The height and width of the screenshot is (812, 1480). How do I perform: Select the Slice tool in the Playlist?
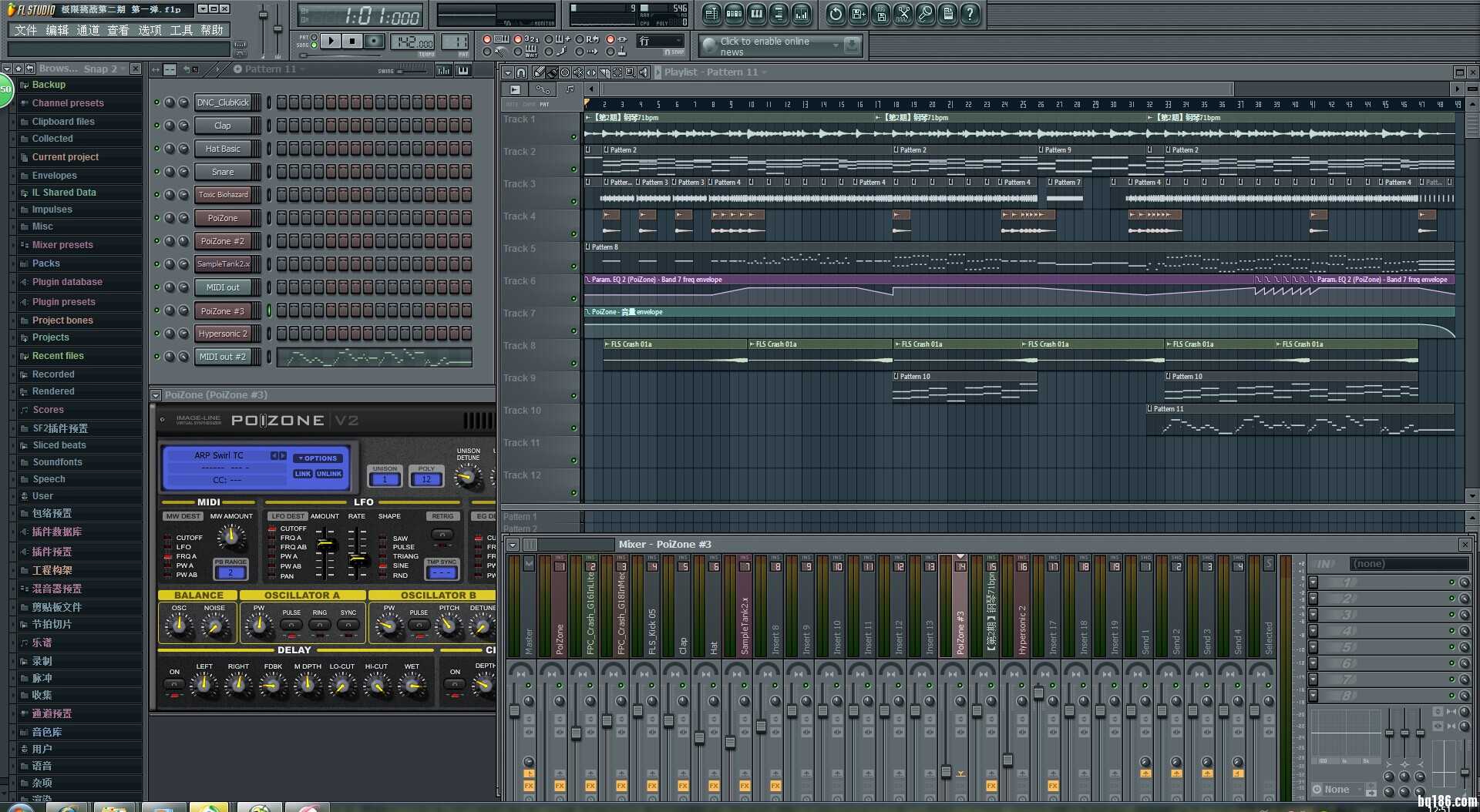(604, 72)
